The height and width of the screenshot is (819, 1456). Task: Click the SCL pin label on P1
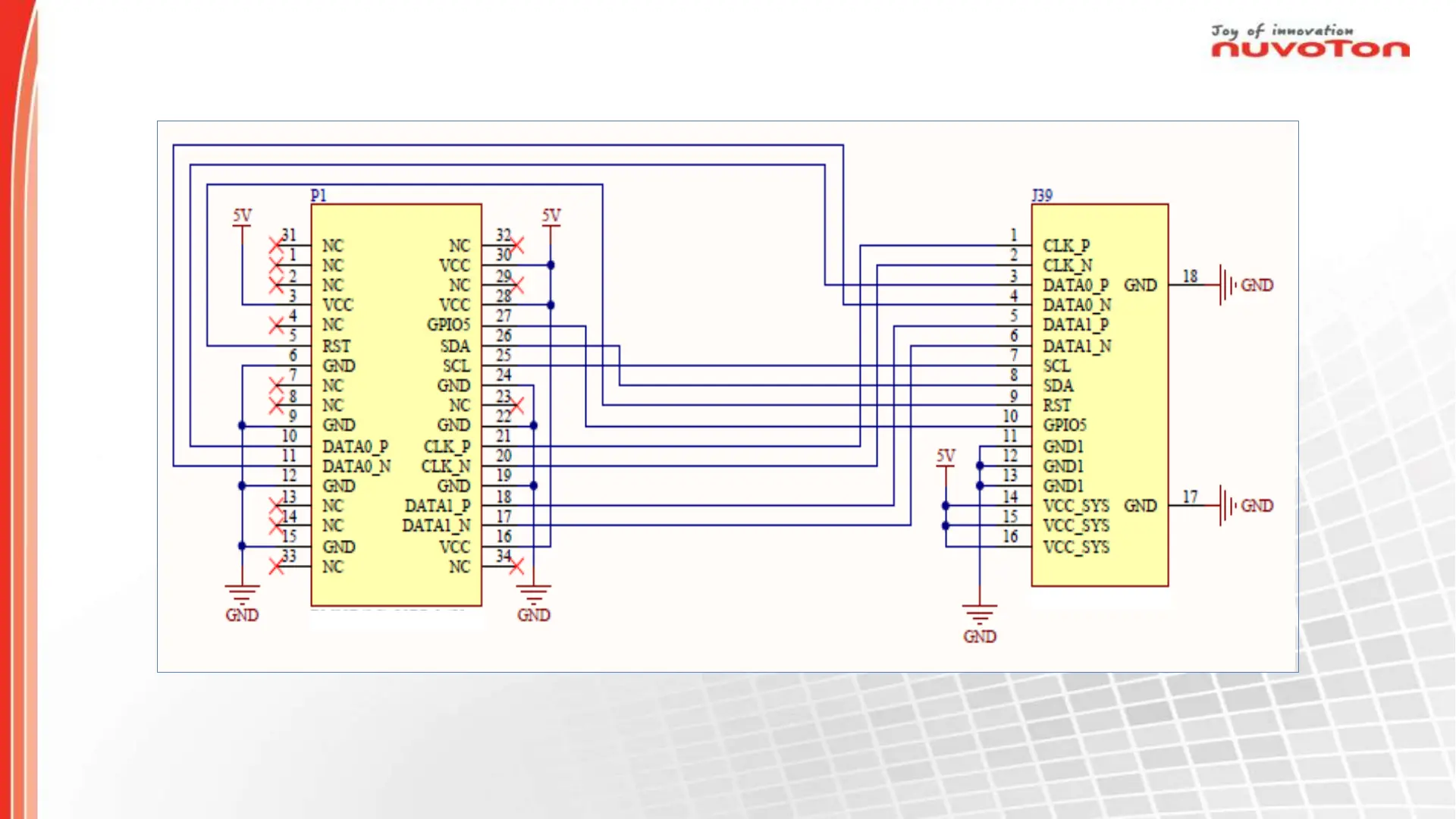[457, 366]
